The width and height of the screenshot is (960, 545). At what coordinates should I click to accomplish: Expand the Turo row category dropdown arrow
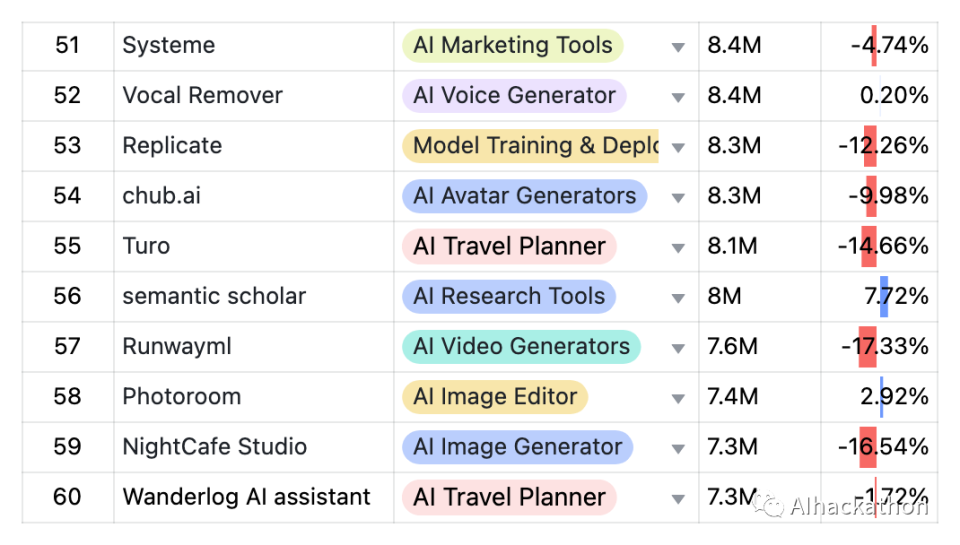point(678,248)
